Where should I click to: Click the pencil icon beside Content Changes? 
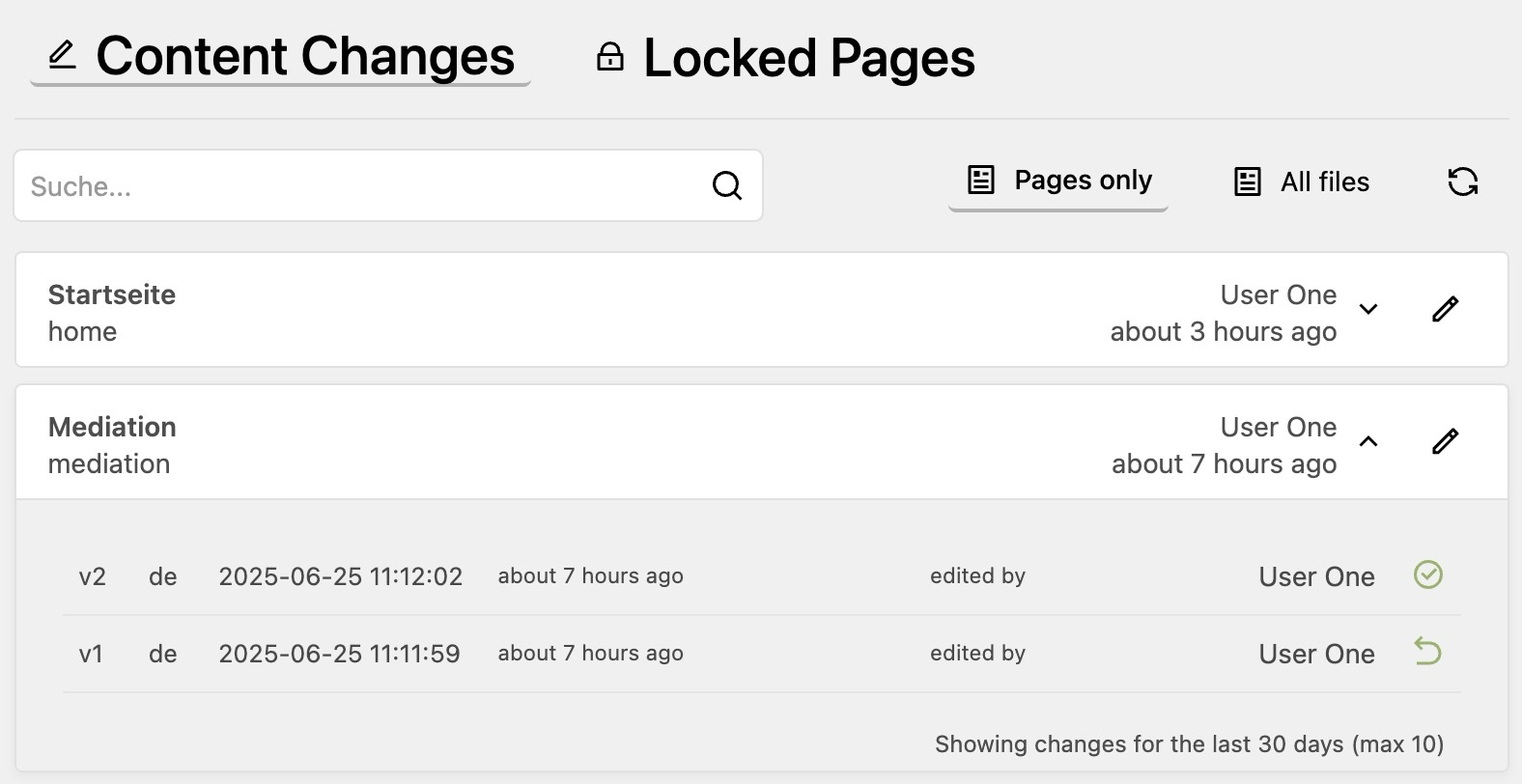coord(62,55)
